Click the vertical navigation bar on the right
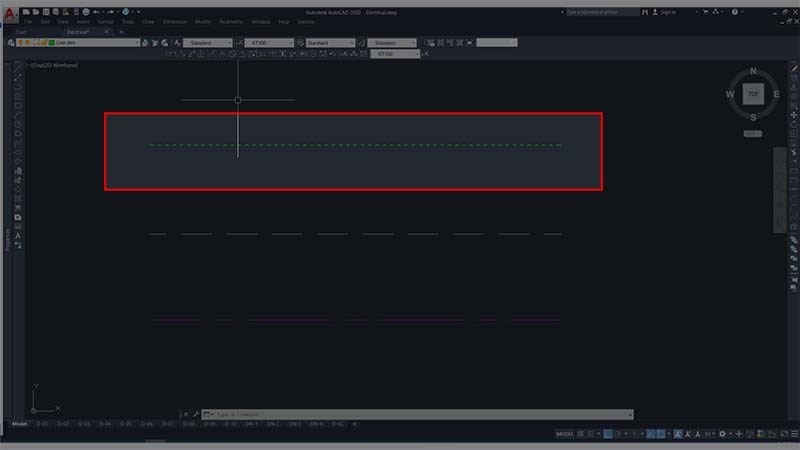 779,190
